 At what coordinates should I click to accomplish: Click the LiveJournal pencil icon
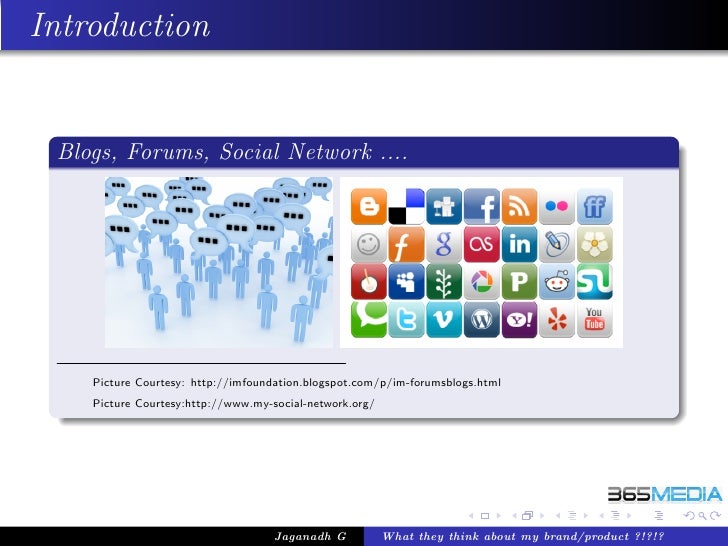click(557, 244)
